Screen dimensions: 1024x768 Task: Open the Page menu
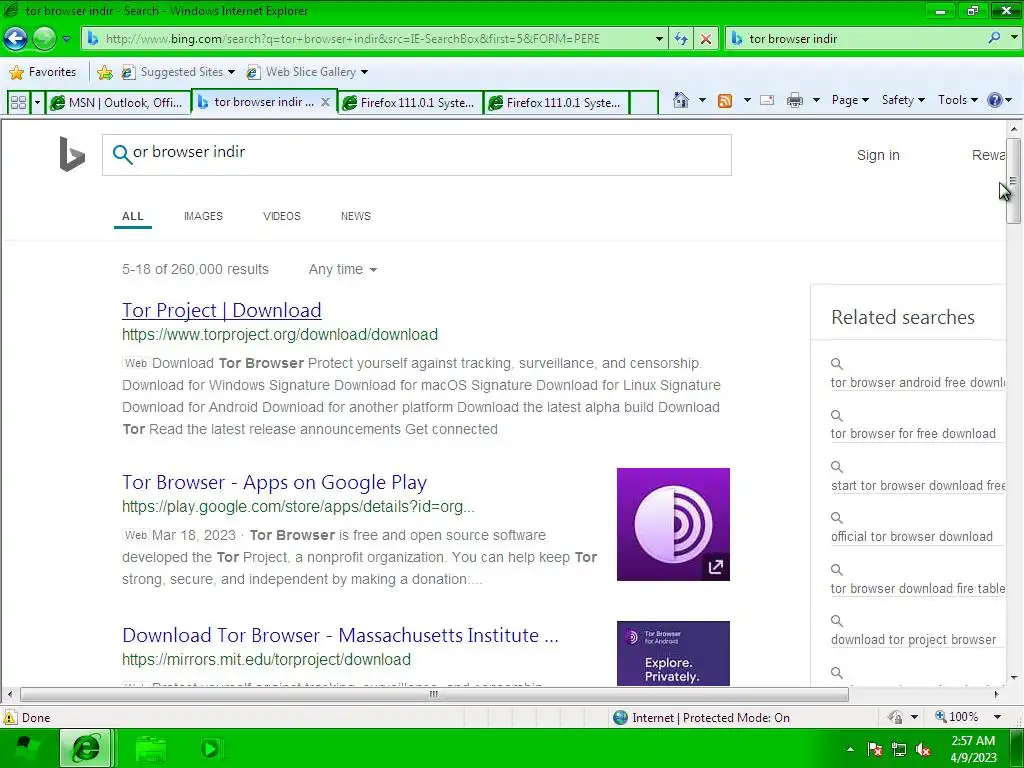pyautogui.click(x=850, y=100)
